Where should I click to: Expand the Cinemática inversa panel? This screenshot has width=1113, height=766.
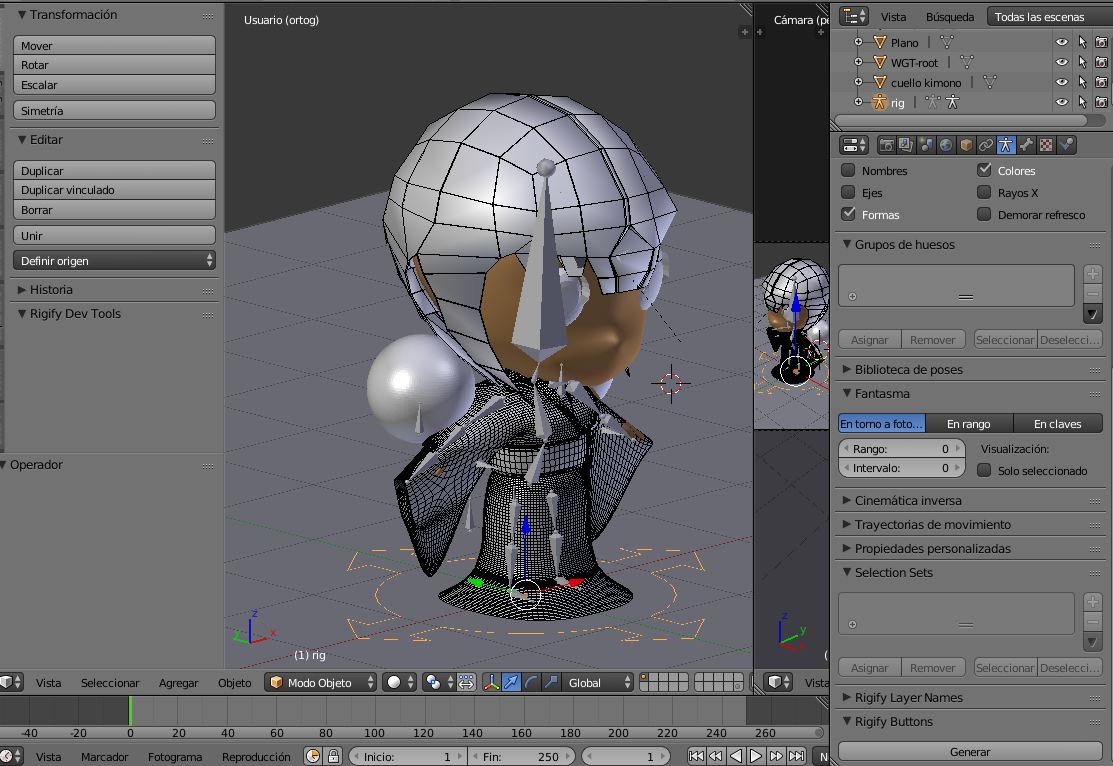tap(907, 500)
